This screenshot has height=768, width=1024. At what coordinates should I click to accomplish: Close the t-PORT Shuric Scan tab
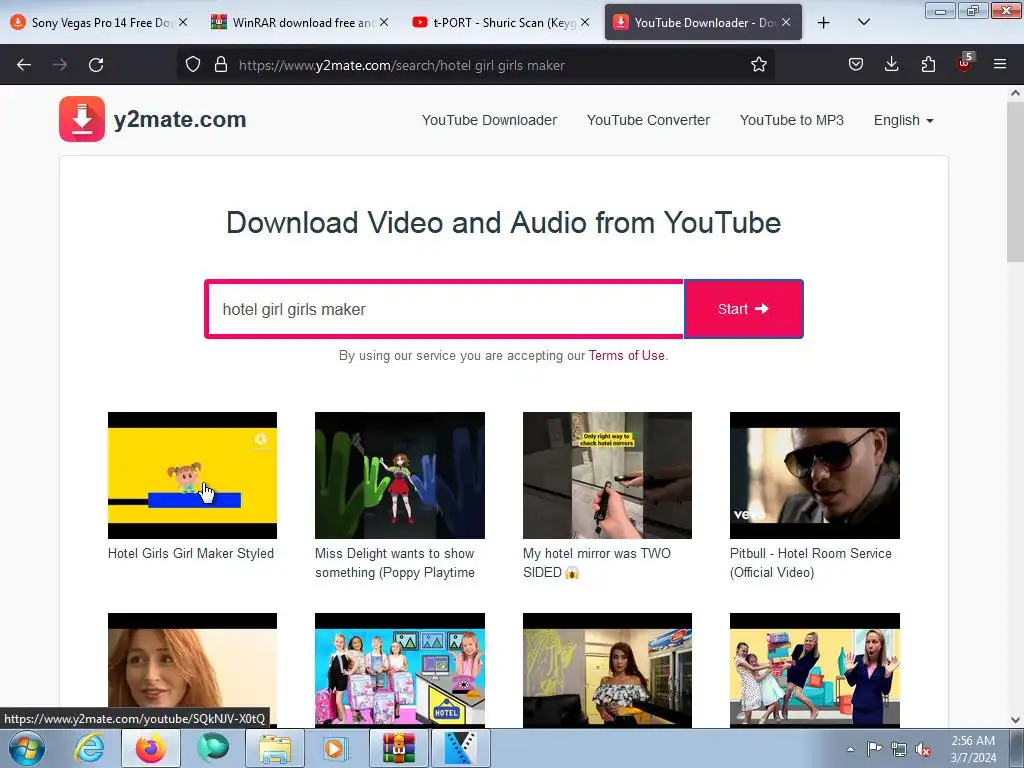(x=585, y=22)
